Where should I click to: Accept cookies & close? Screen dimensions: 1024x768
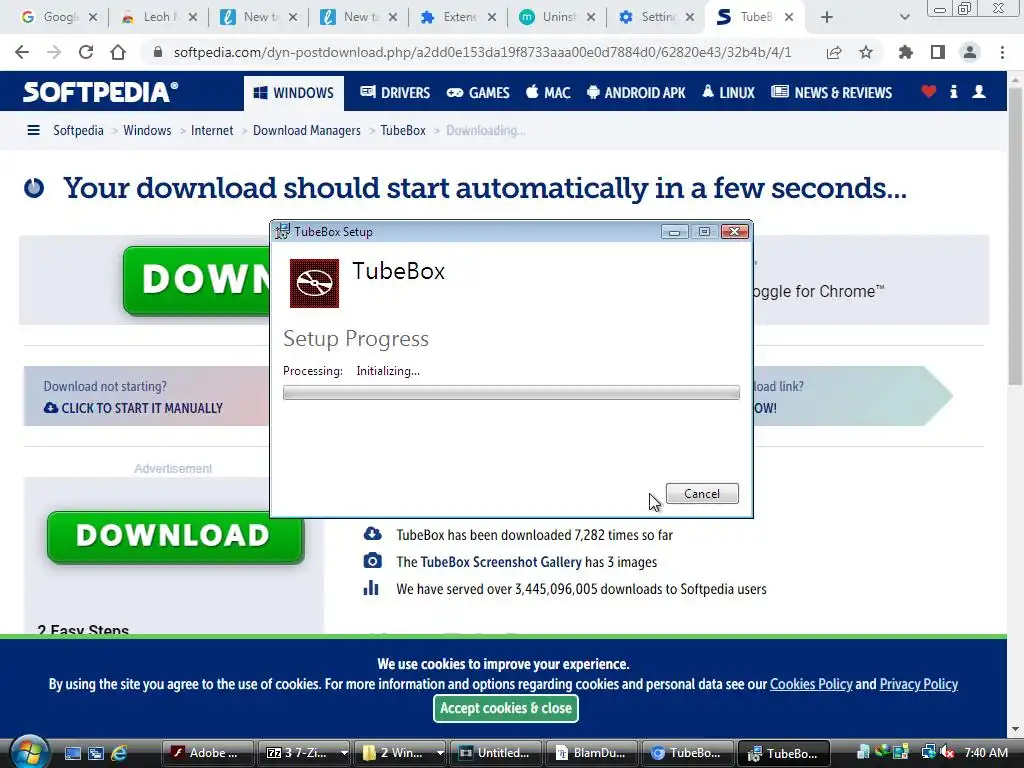[x=505, y=708]
